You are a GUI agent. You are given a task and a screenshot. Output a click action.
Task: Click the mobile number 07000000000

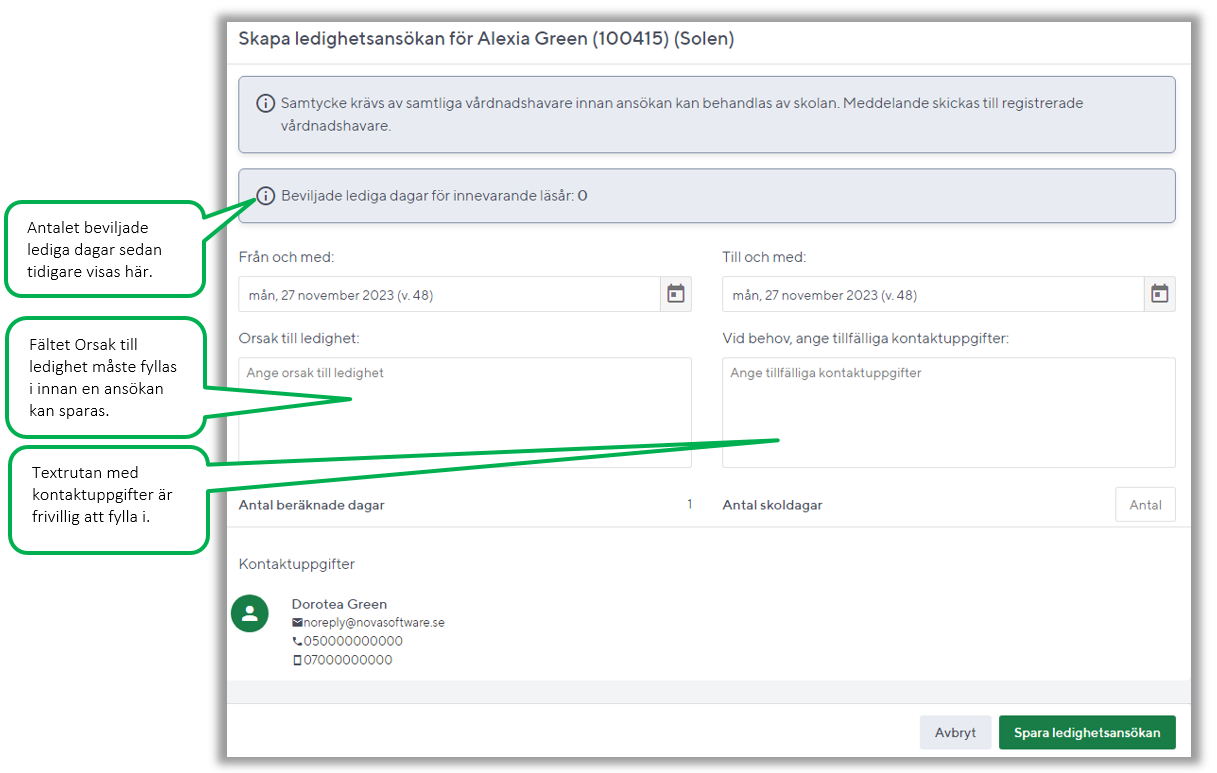click(348, 660)
